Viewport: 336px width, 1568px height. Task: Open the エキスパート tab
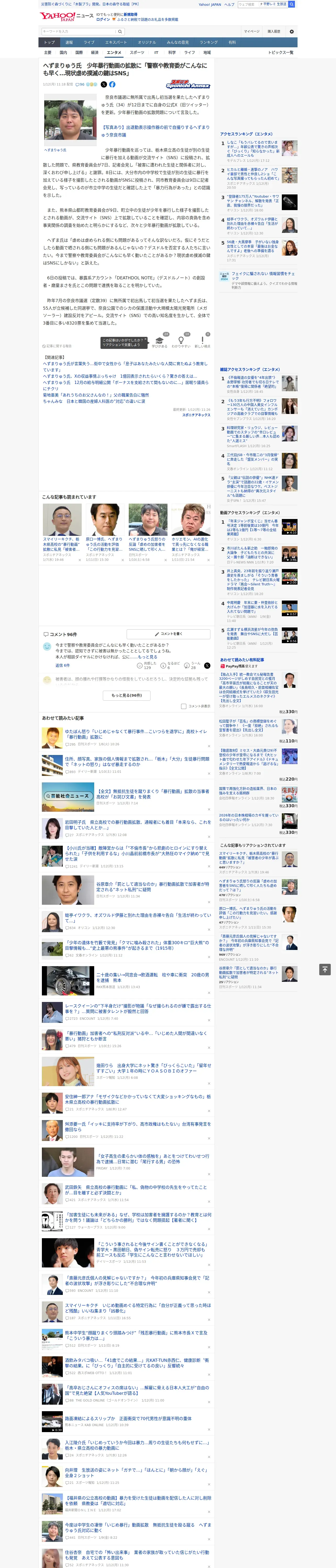[116, 42]
